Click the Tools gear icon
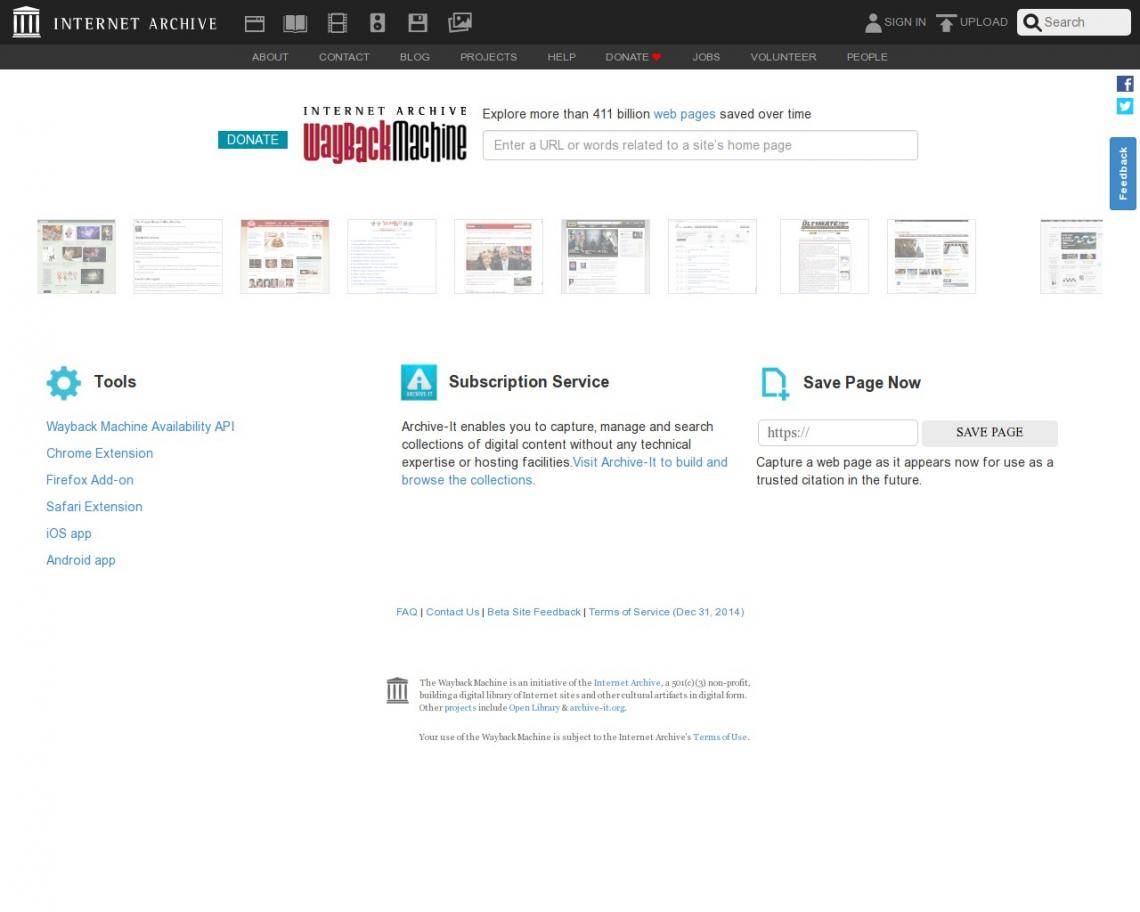The width and height of the screenshot is (1140, 912). pyautogui.click(x=64, y=383)
